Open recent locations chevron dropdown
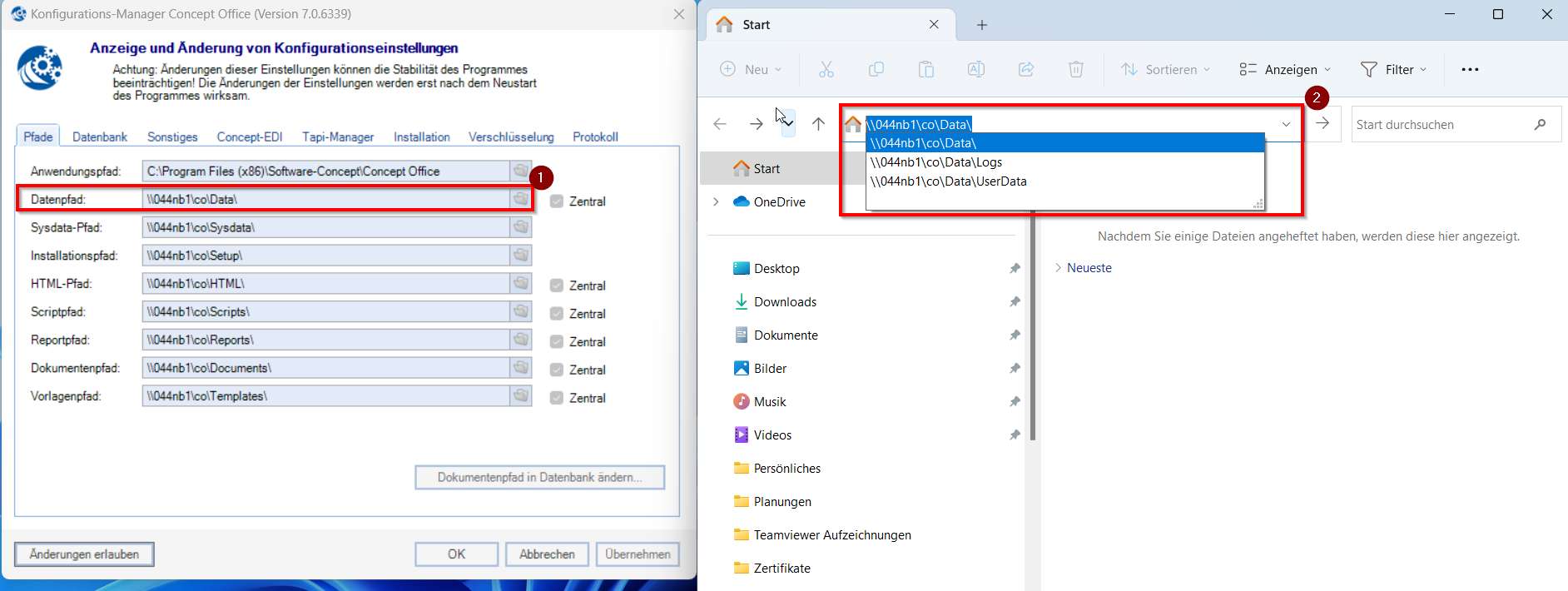 coord(787,124)
